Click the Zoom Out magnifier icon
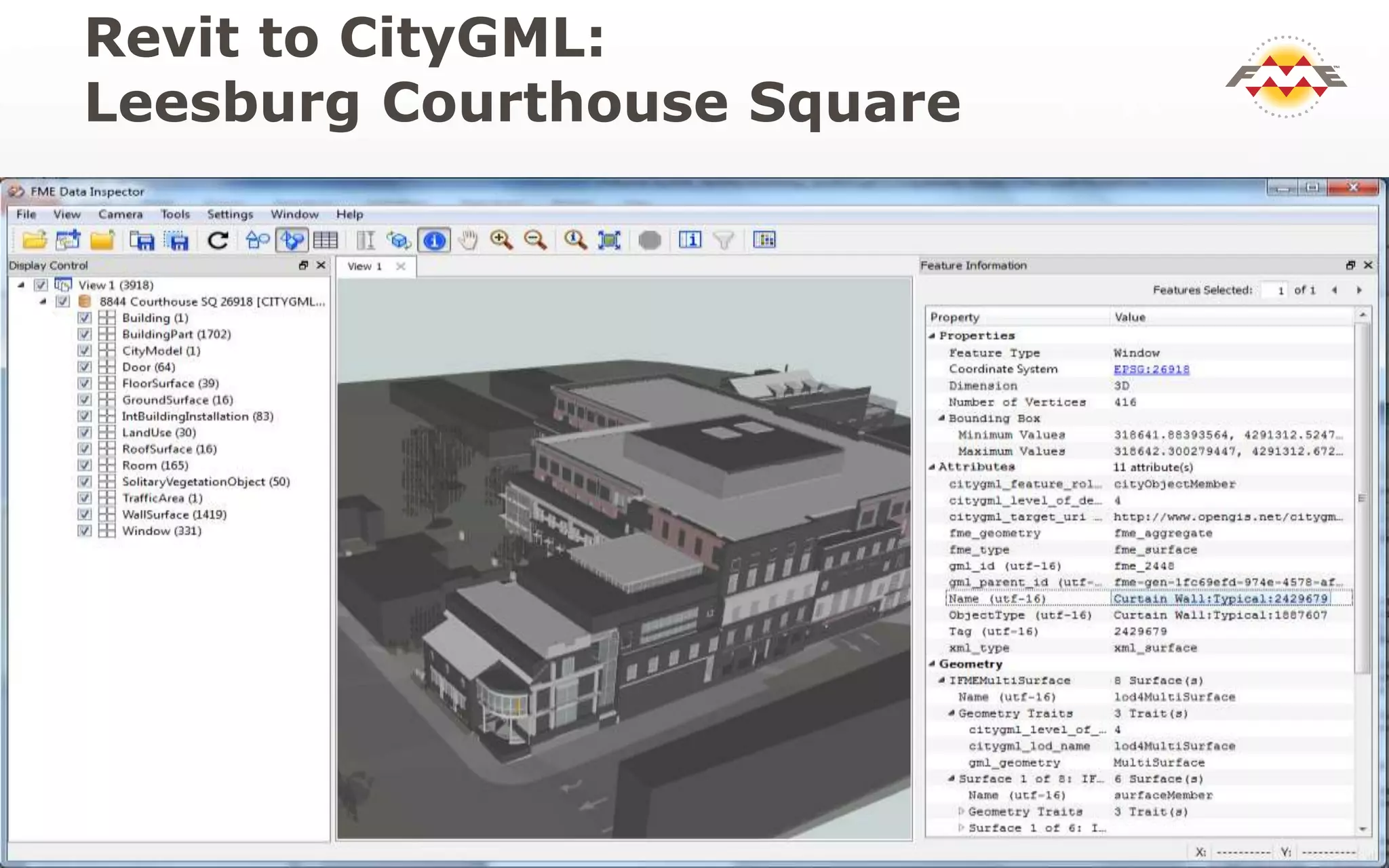1389x868 pixels. (535, 239)
